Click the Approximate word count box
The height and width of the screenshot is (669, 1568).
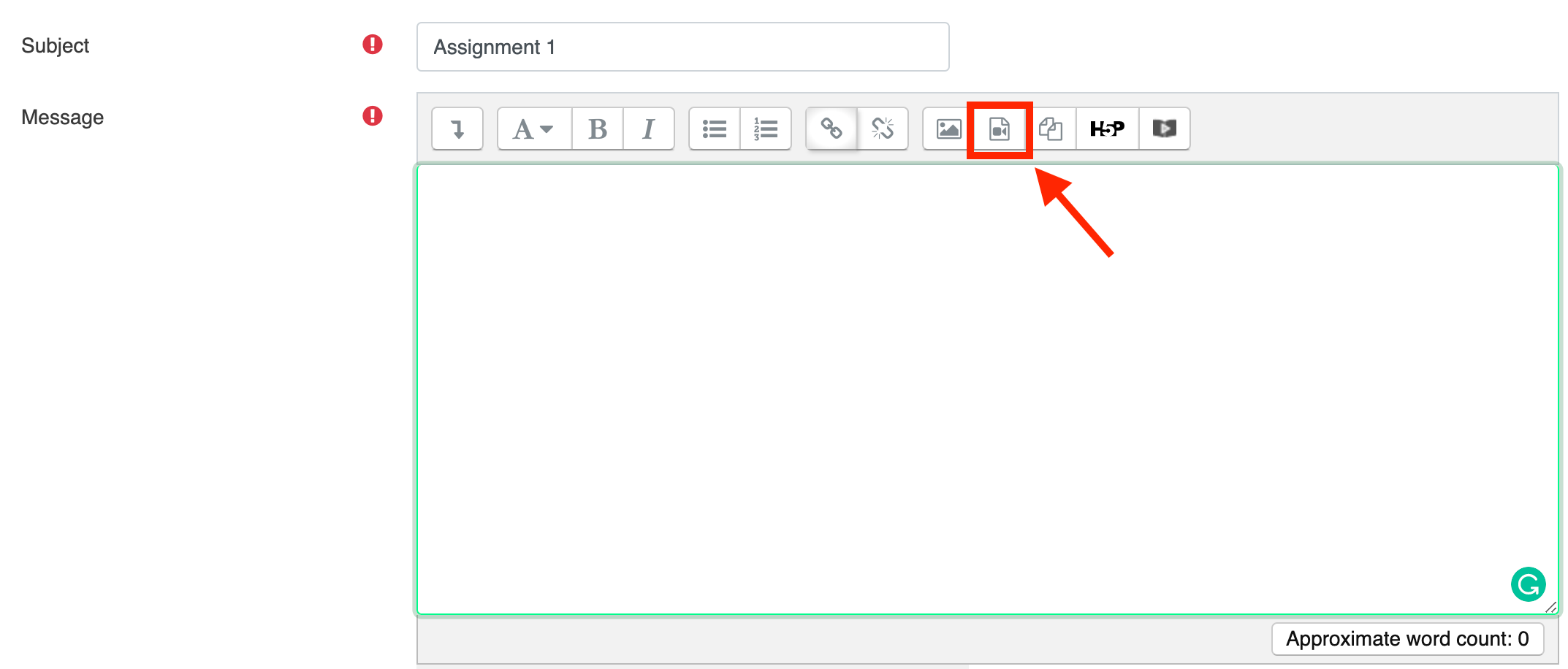(1407, 639)
